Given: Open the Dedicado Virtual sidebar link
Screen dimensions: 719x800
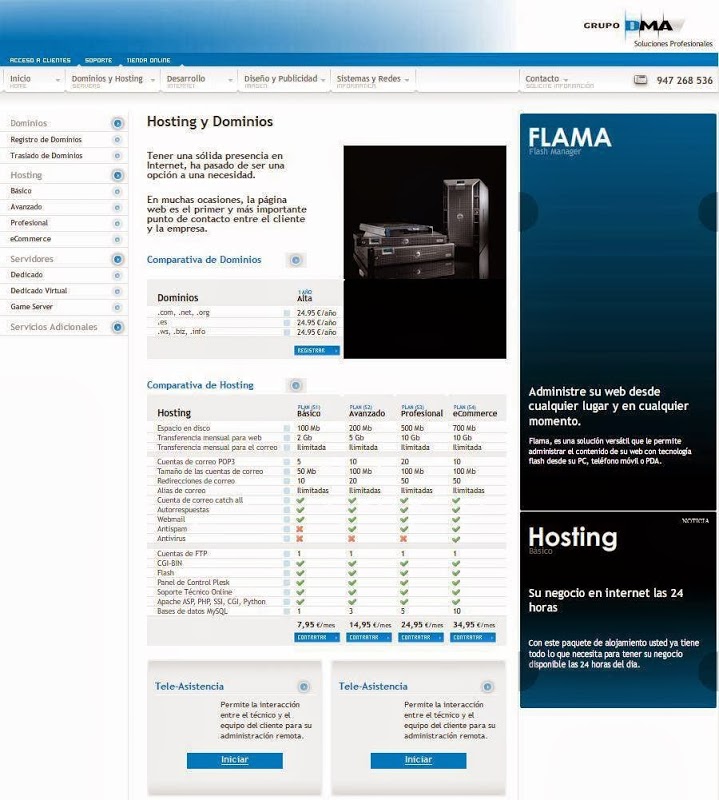Looking at the screenshot, I should tap(39, 291).
